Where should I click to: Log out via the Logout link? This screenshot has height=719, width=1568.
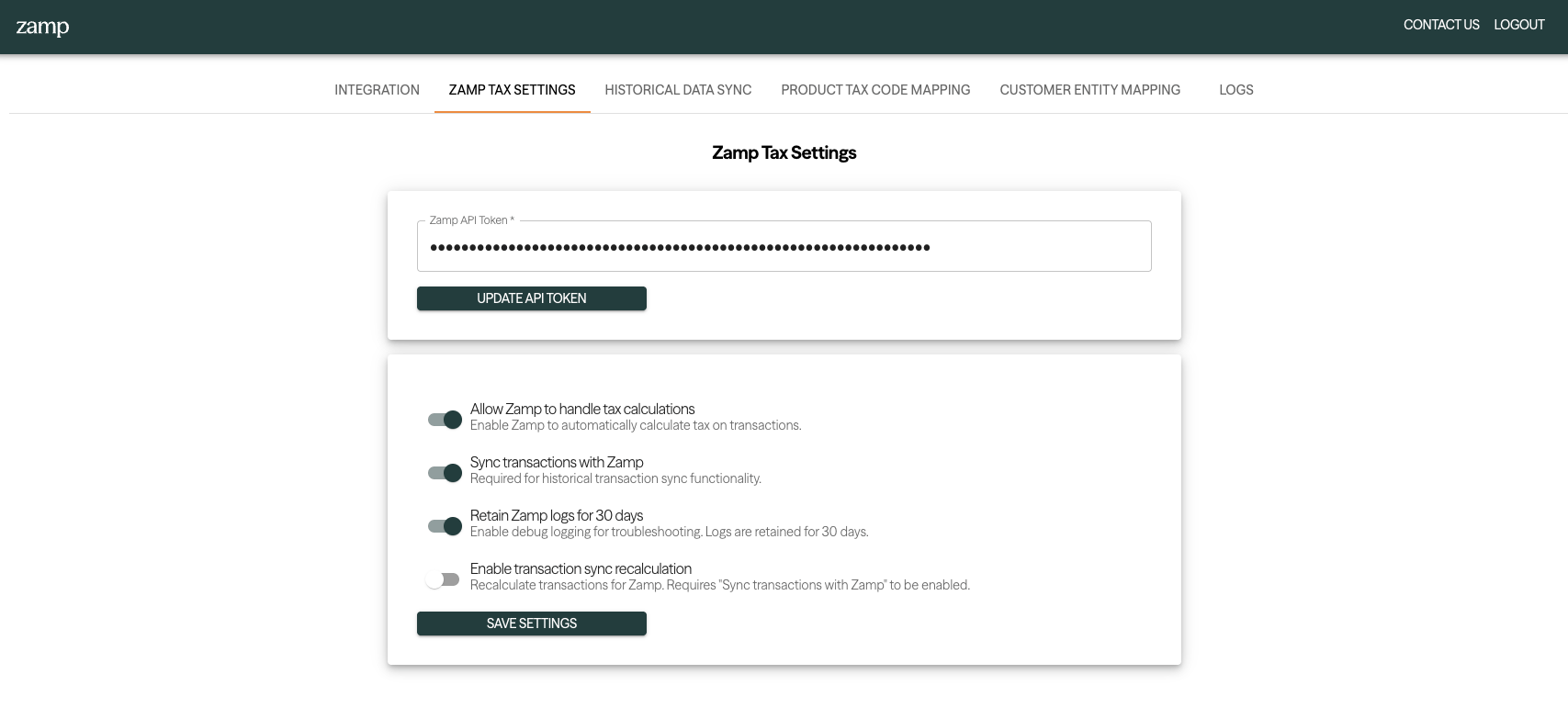(x=1519, y=25)
